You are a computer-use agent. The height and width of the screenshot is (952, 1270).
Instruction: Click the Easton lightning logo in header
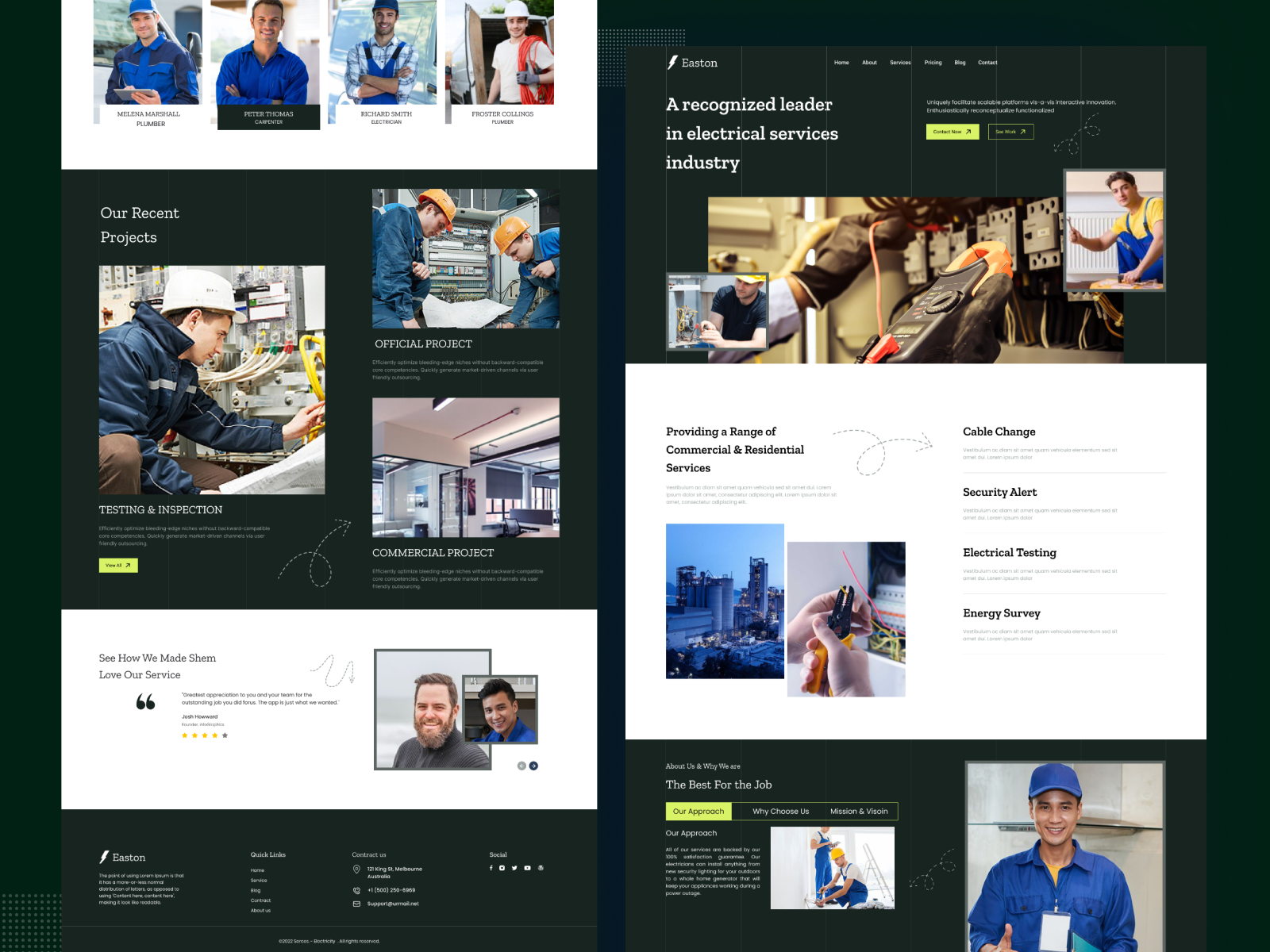673,63
